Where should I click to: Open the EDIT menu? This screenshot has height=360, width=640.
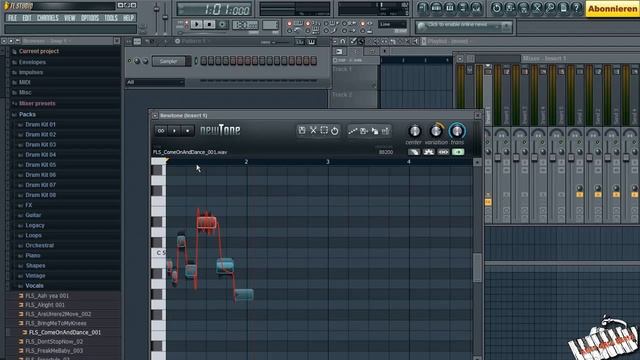pyautogui.click(x=27, y=18)
